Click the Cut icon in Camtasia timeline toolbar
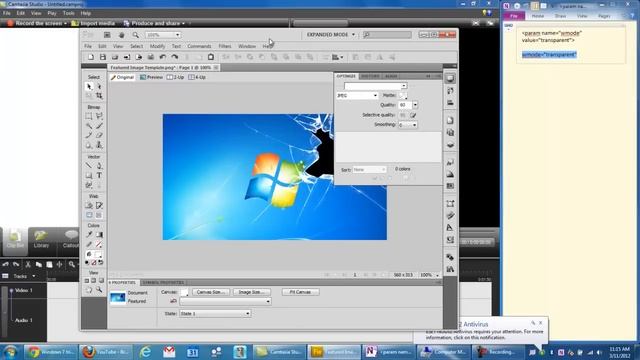The height and width of the screenshot is (360, 640). click(x=28, y=264)
